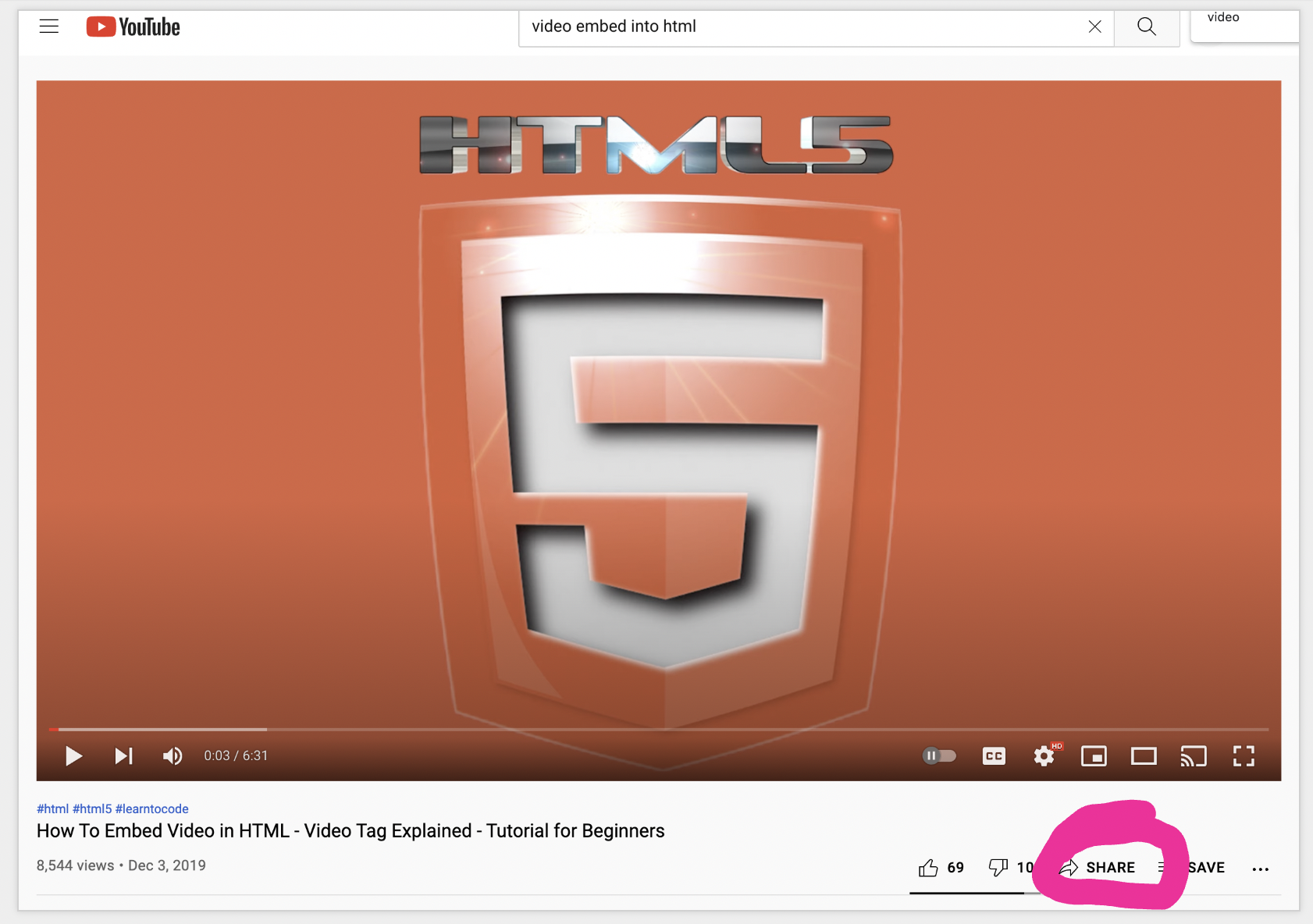Like the video with thumbs up
The width and height of the screenshot is (1313, 924).
coord(941,867)
